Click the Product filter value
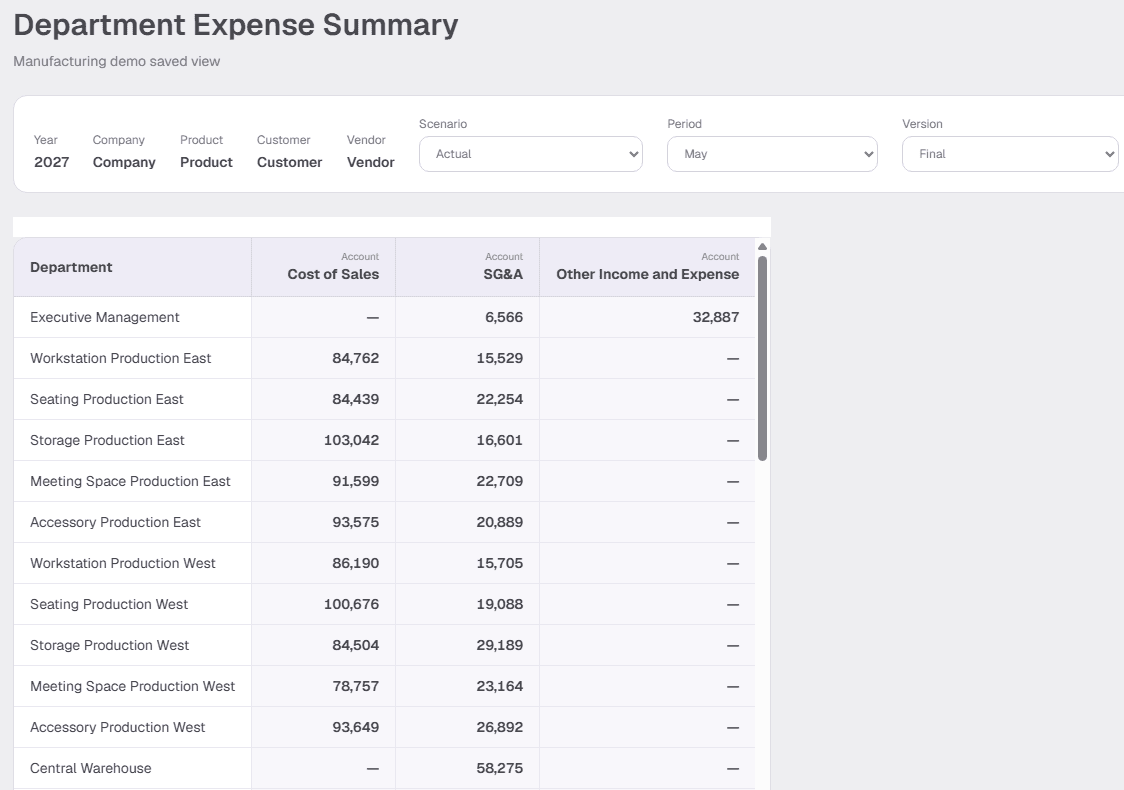Viewport: 1124px width, 790px height. [206, 162]
